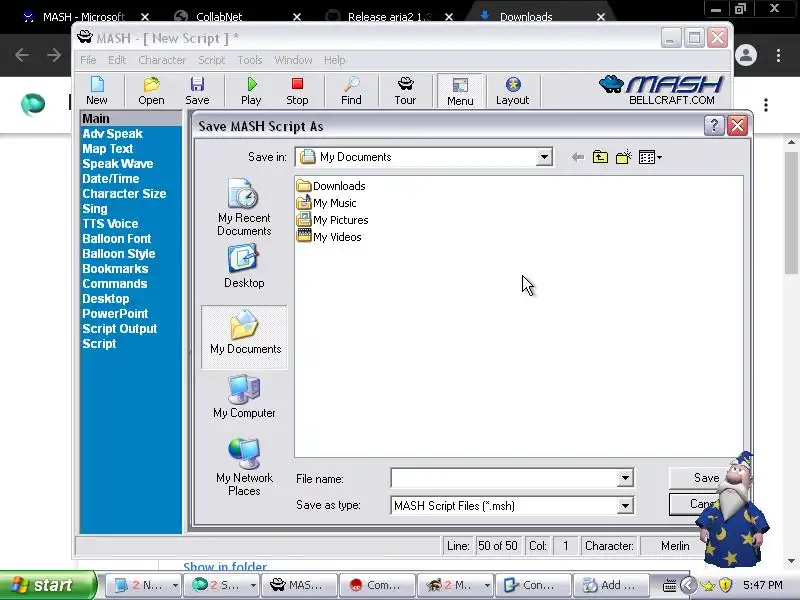
Task: Click the Speak Wave sidebar link
Action: pos(118,164)
